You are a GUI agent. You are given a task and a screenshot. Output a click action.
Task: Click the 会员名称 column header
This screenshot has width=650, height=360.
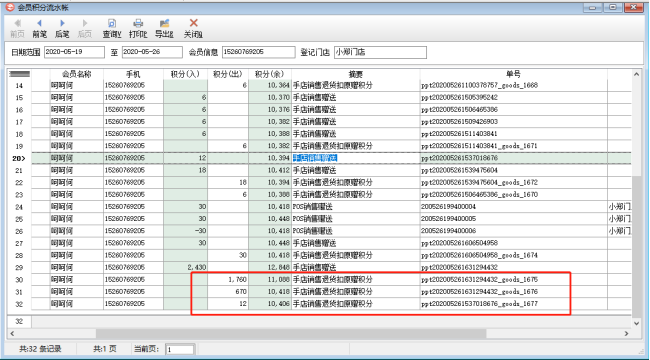coord(77,74)
